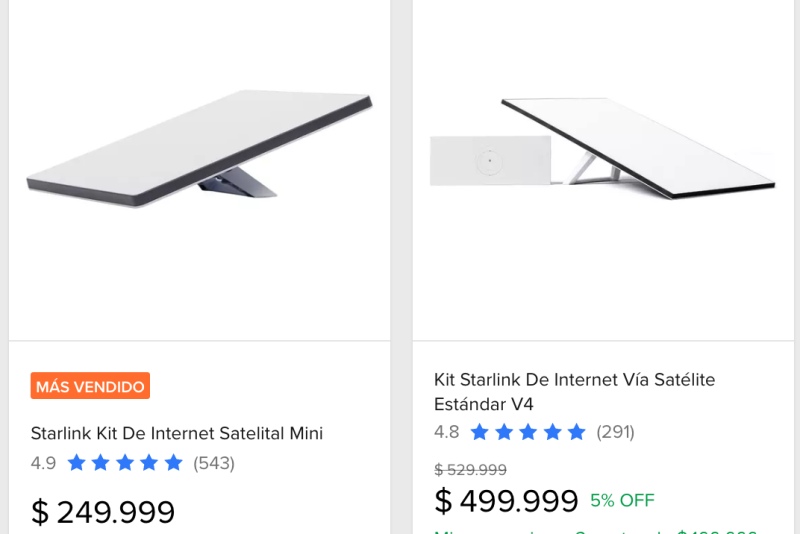The width and height of the screenshot is (800, 534).
Task: Click the orange MÁS VENDIDO badge
Action: coord(90,385)
